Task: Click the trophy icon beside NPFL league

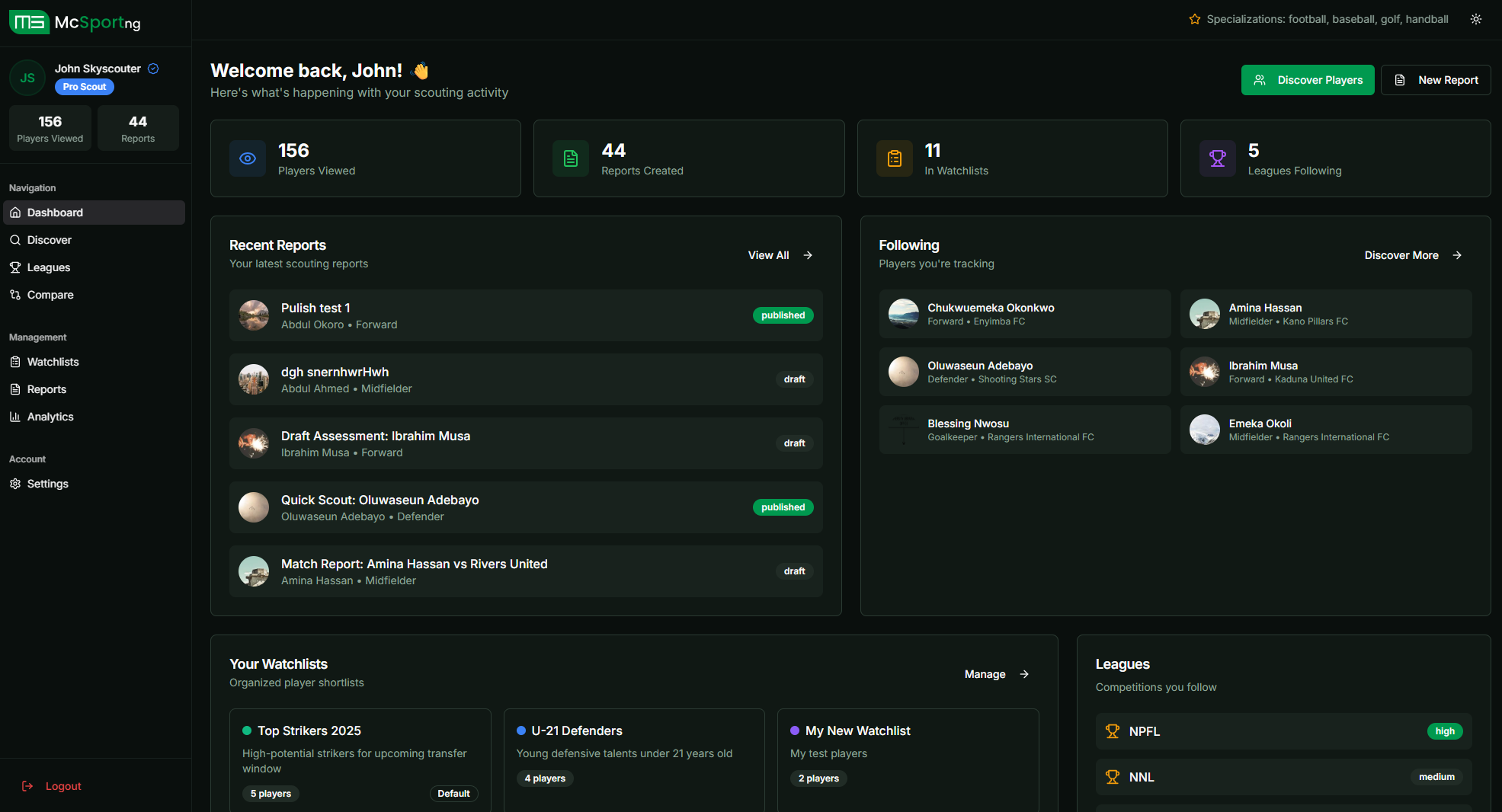Action: pyautogui.click(x=1113, y=731)
